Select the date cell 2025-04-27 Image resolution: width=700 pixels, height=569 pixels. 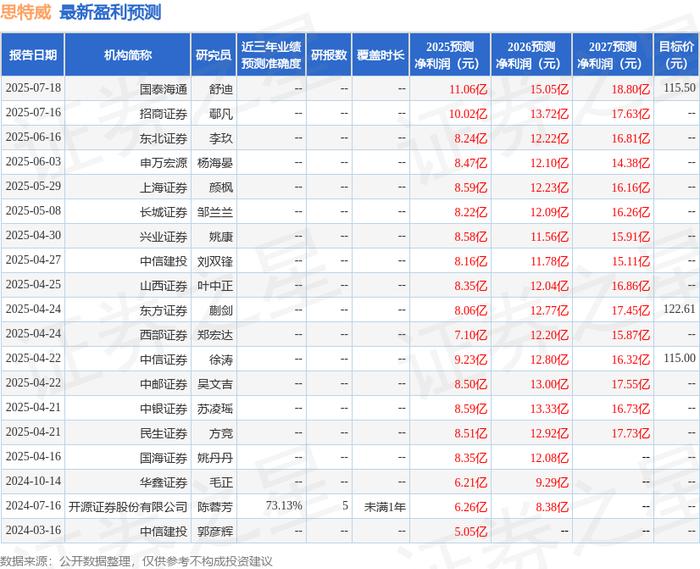[x=33, y=260]
